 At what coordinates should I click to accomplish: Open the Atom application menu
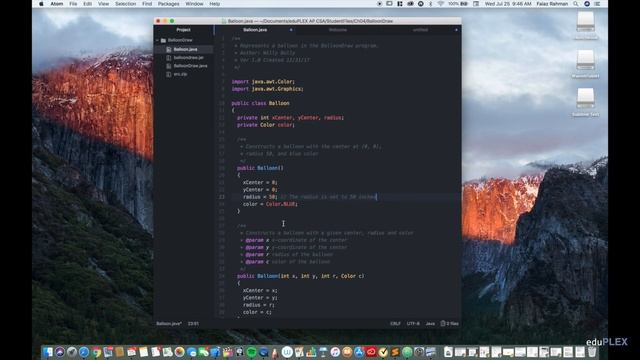57,4
